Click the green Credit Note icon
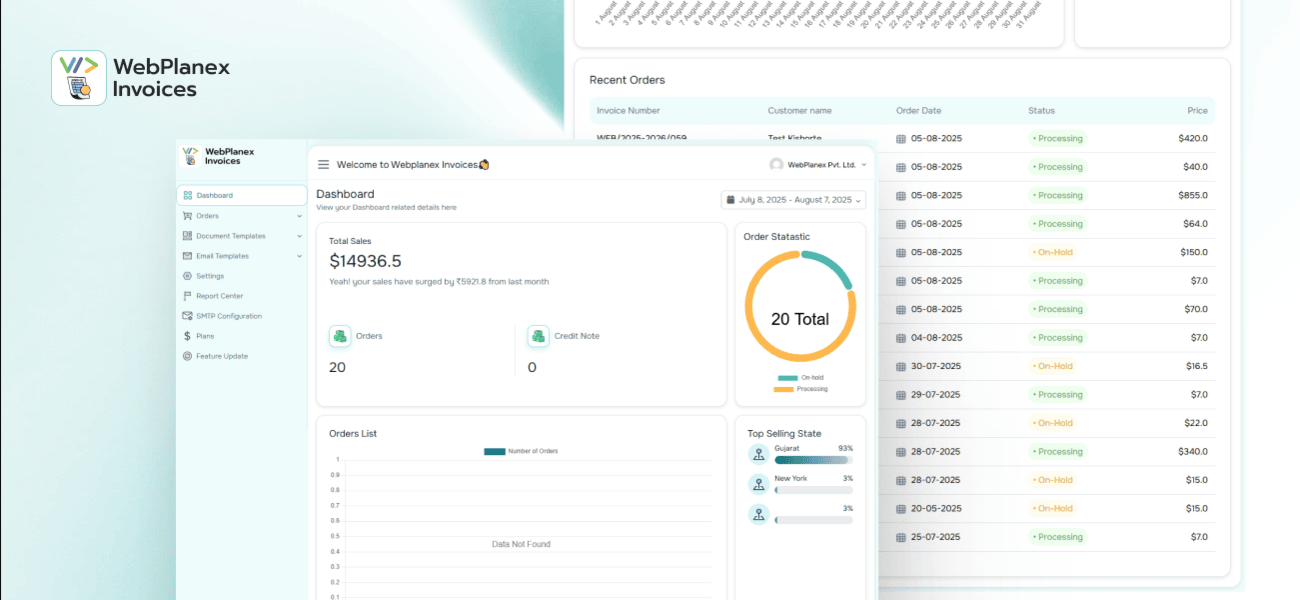The width and height of the screenshot is (1300, 600). [538, 336]
